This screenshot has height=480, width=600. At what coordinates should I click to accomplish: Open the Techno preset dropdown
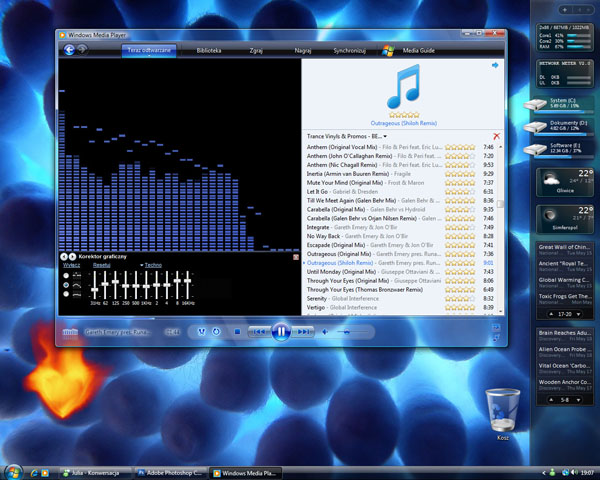point(151,265)
